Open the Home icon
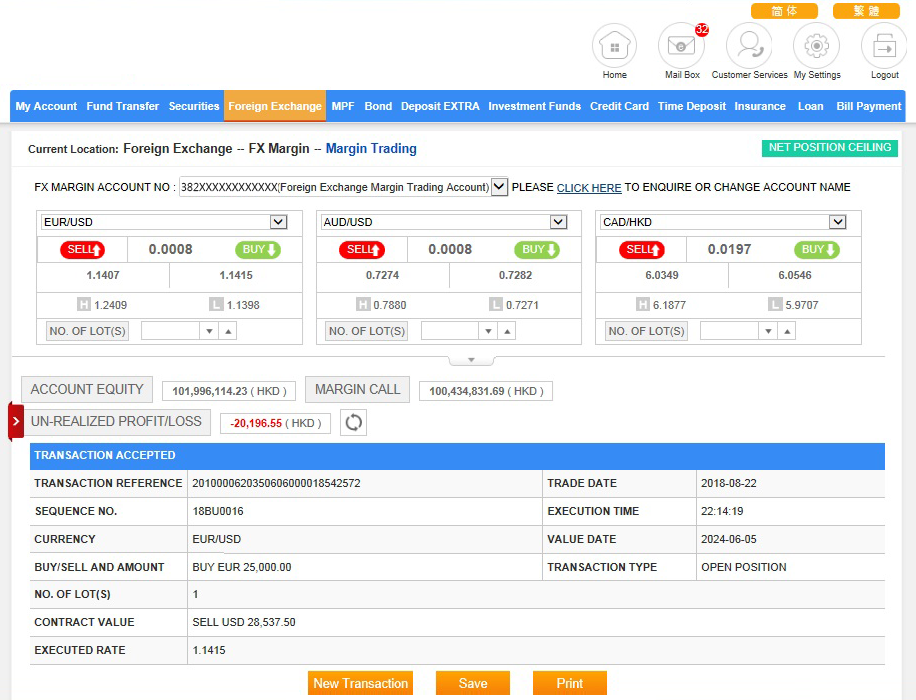 (x=614, y=46)
